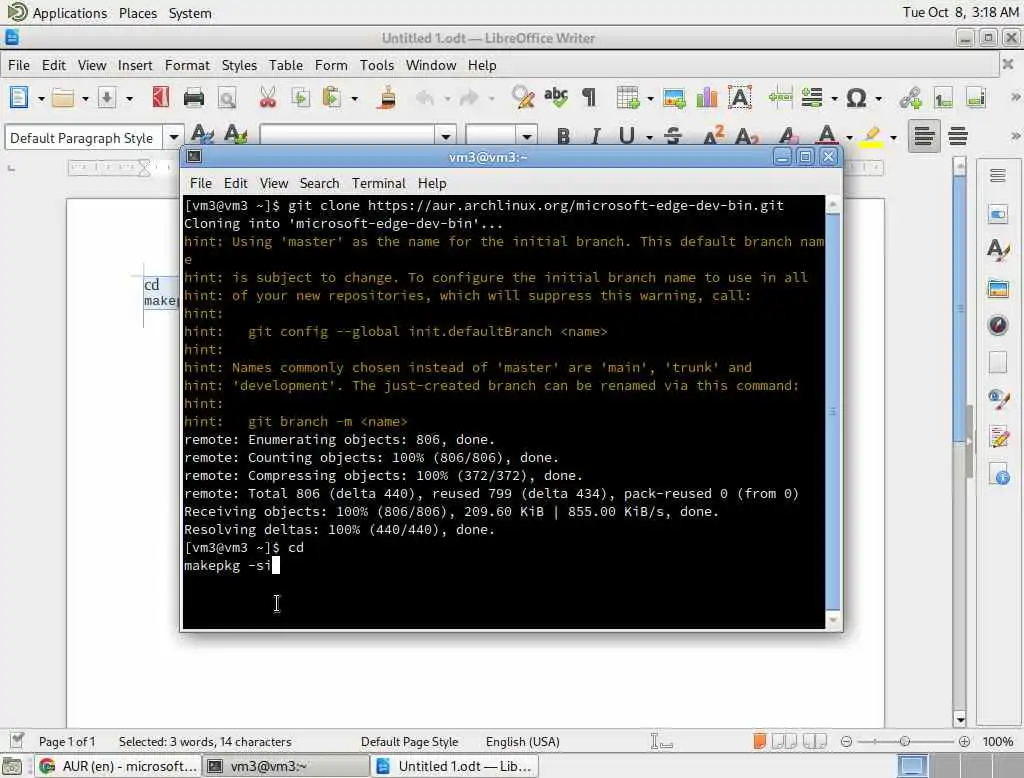Open Writer Styles menu
The image size is (1024, 778).
click(239, 65)
